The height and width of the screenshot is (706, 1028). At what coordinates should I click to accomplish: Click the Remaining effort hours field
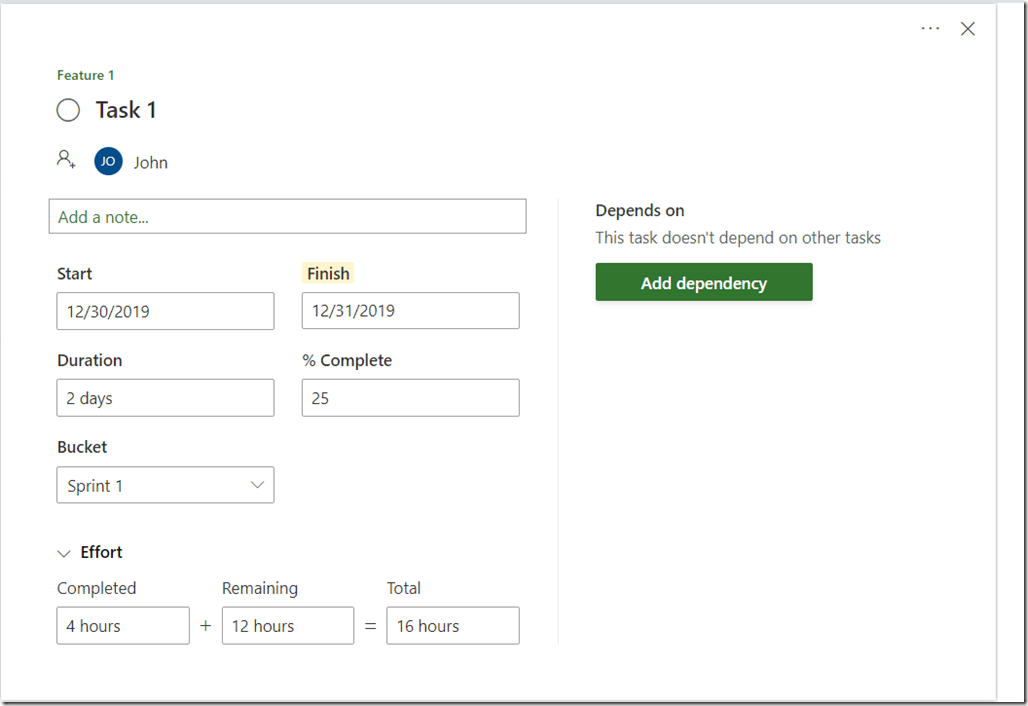[287, 626]
